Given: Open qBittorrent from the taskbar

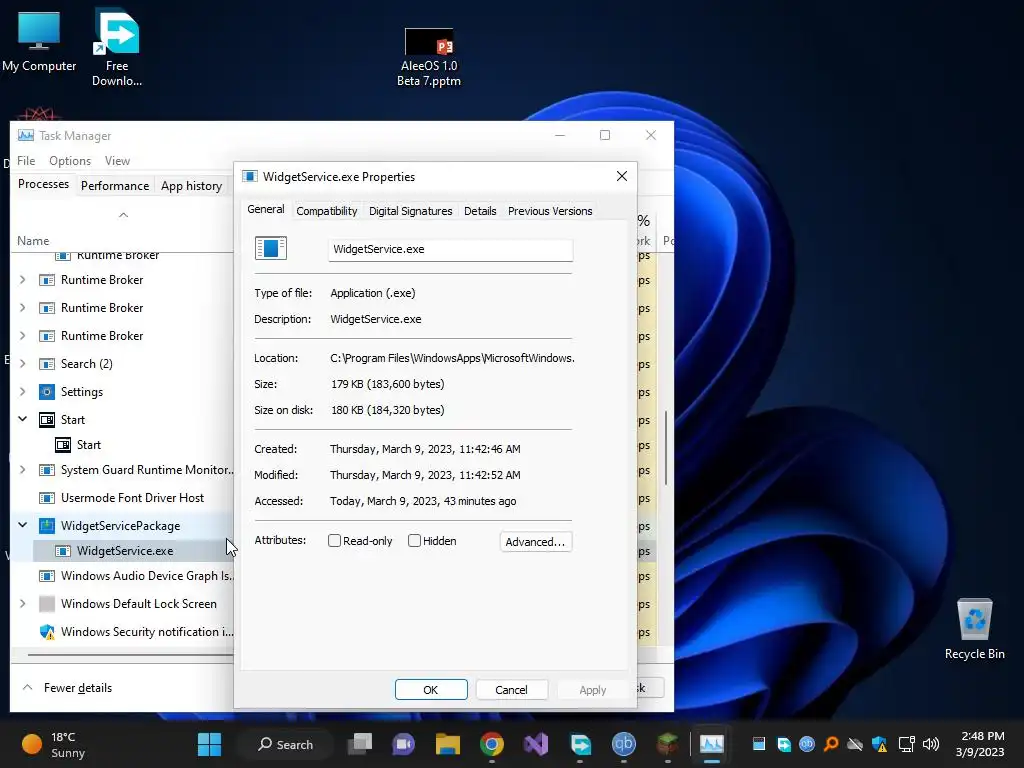Looking at the screenshot, I should pyautogui.click(x=624, y=744).
